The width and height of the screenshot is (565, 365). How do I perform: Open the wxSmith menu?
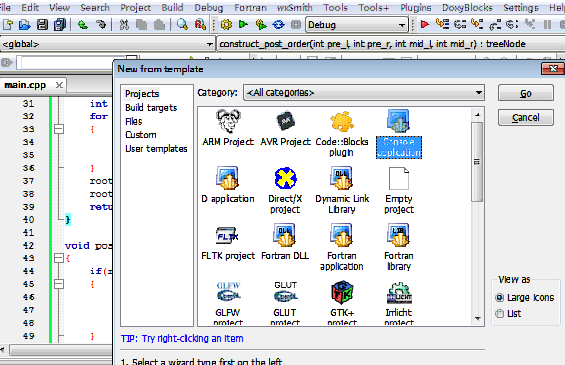pos(295,7)
